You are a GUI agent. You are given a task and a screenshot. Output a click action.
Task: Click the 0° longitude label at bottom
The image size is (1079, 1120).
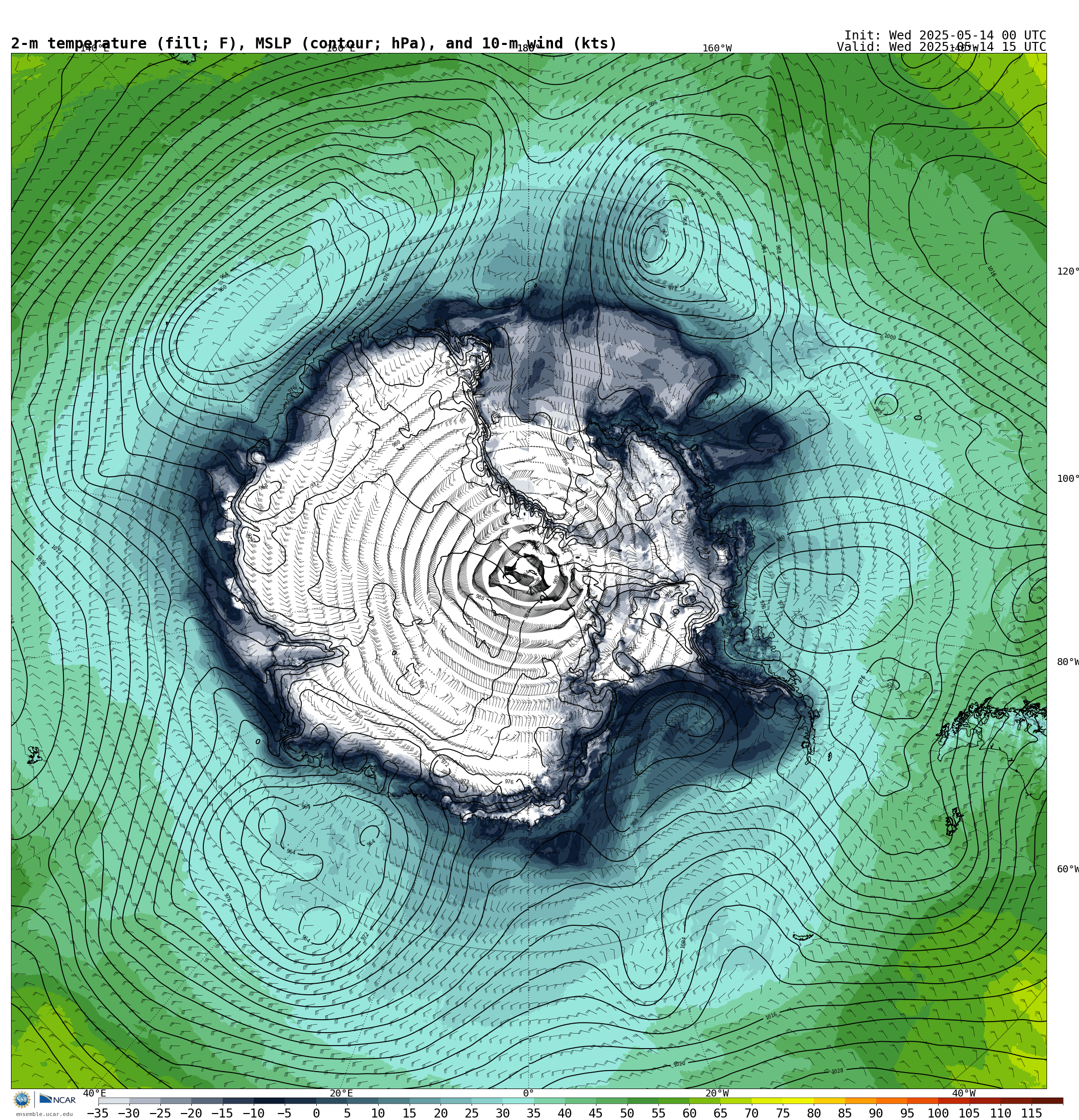click(x=529, y=1093)
